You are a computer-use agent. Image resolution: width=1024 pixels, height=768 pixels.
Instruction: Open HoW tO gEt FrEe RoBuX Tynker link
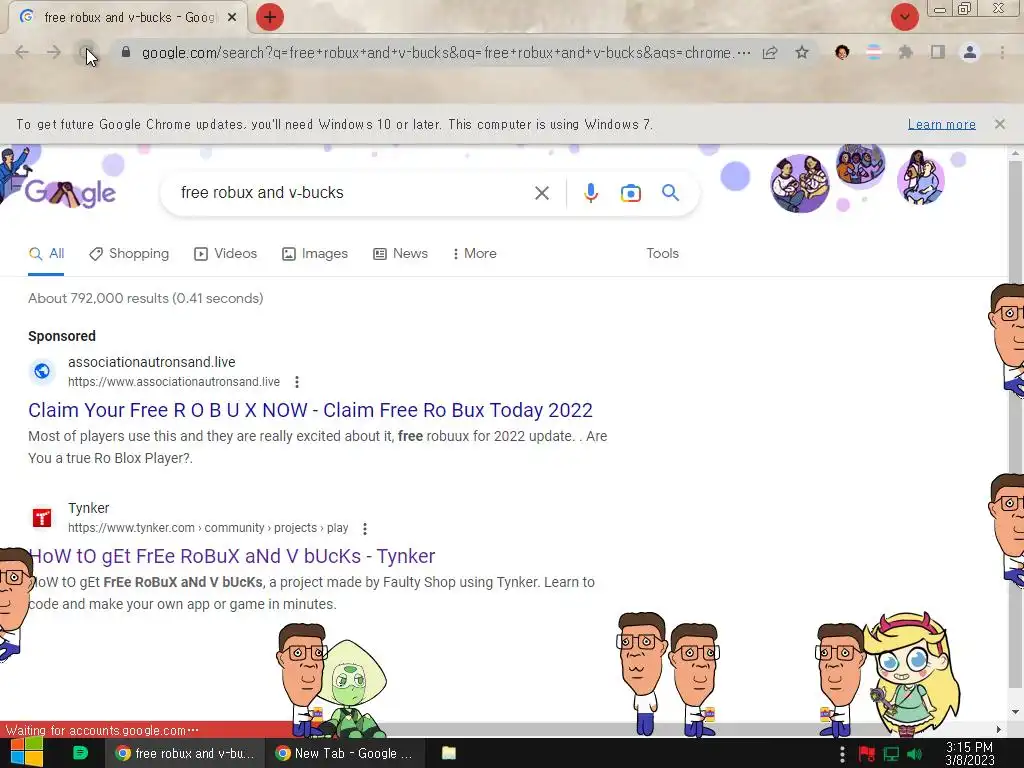point(232,556)
